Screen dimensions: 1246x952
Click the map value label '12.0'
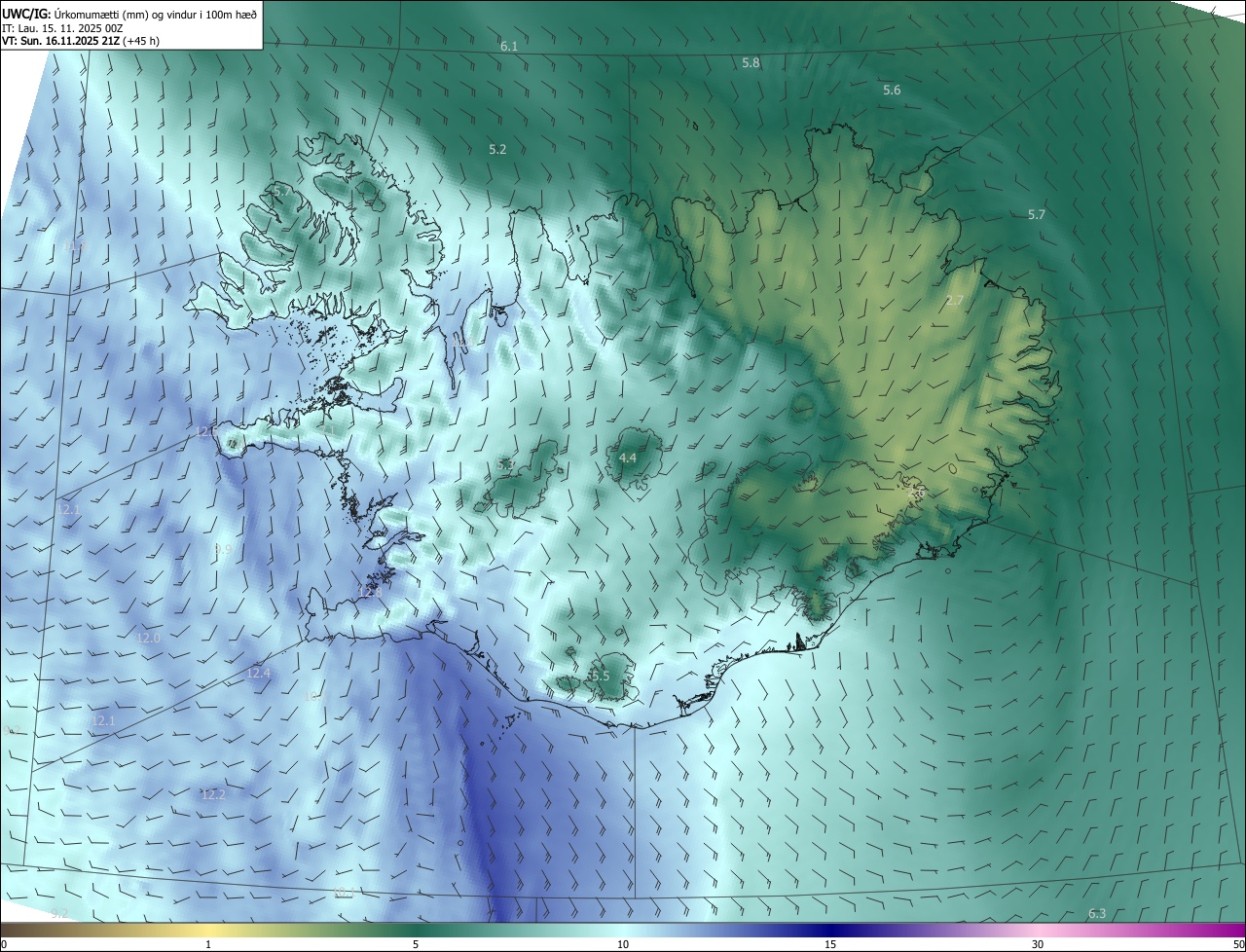(x=148, y=638)
